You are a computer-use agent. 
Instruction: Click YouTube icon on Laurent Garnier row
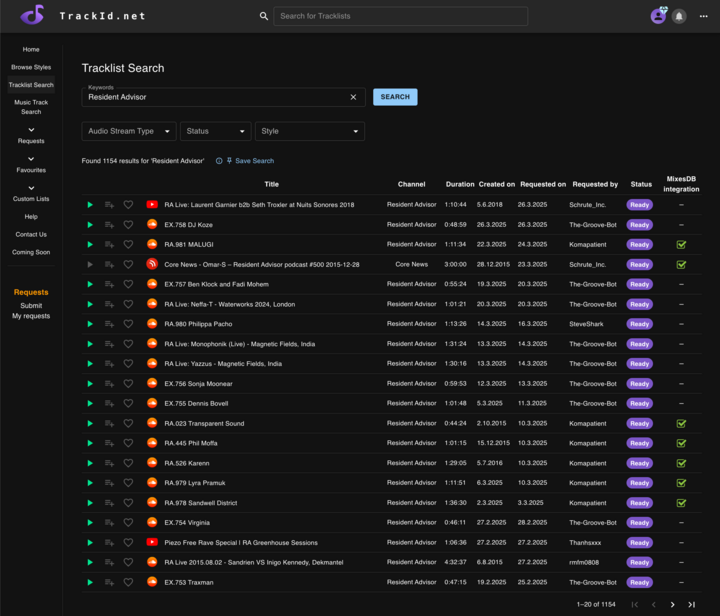152,204
